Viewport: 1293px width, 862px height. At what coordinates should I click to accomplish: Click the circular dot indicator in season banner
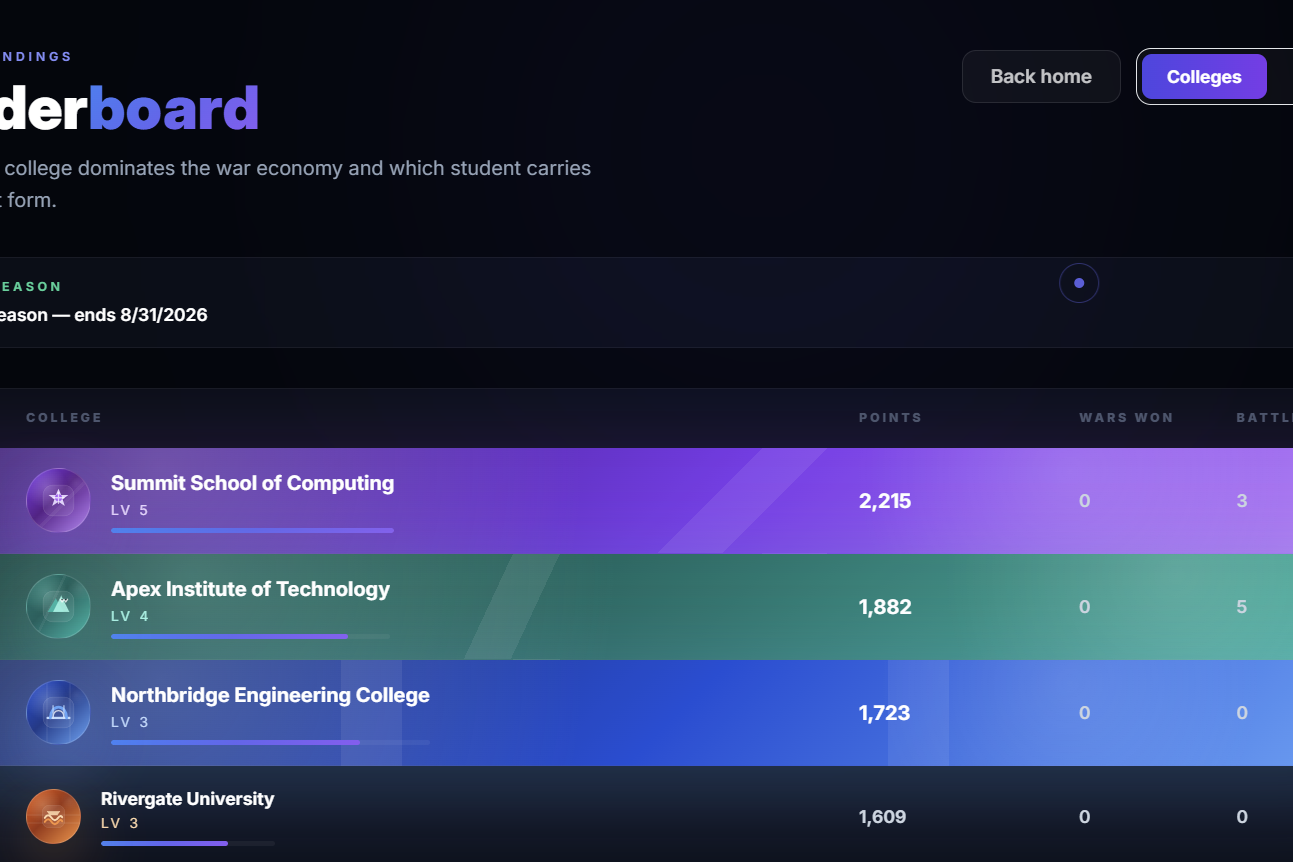point(1079,283)
